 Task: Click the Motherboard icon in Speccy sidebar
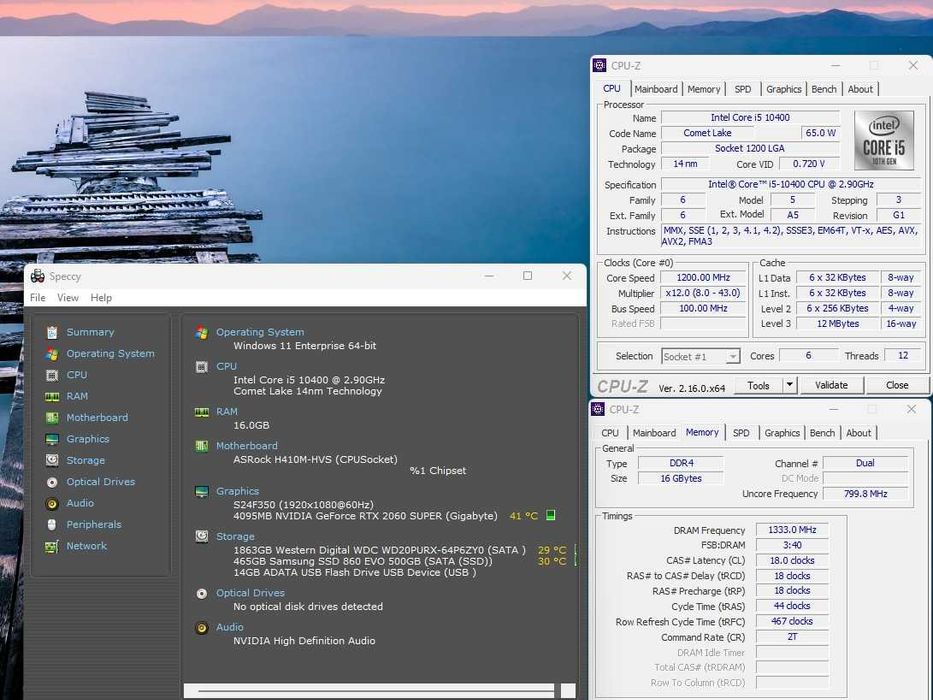(52, 418)
